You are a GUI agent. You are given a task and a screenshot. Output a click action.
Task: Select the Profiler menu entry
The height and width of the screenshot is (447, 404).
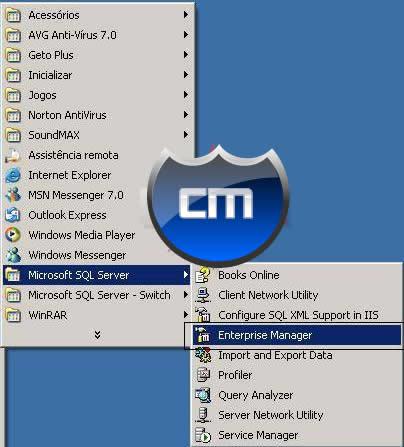tap(297, 375)
